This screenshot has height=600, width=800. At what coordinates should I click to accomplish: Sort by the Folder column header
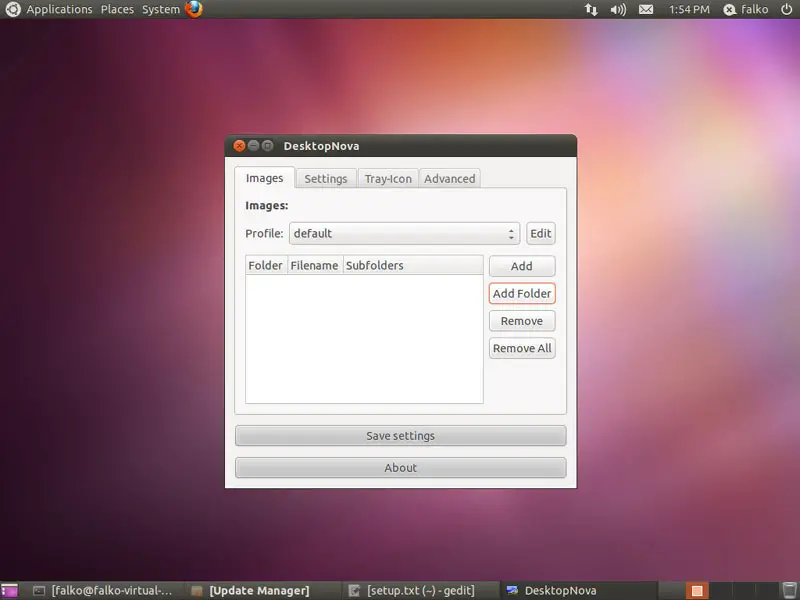[x=266, y=265]
